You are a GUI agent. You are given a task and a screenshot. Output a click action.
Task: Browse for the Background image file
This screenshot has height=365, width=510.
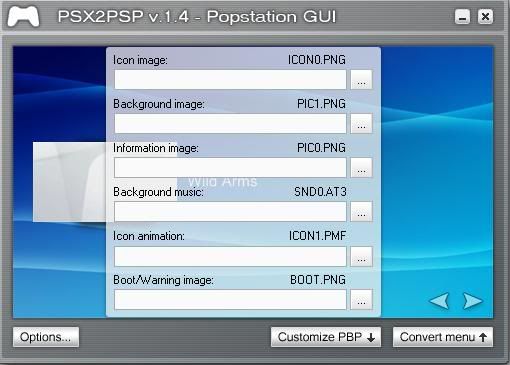(x=361, y=123)
